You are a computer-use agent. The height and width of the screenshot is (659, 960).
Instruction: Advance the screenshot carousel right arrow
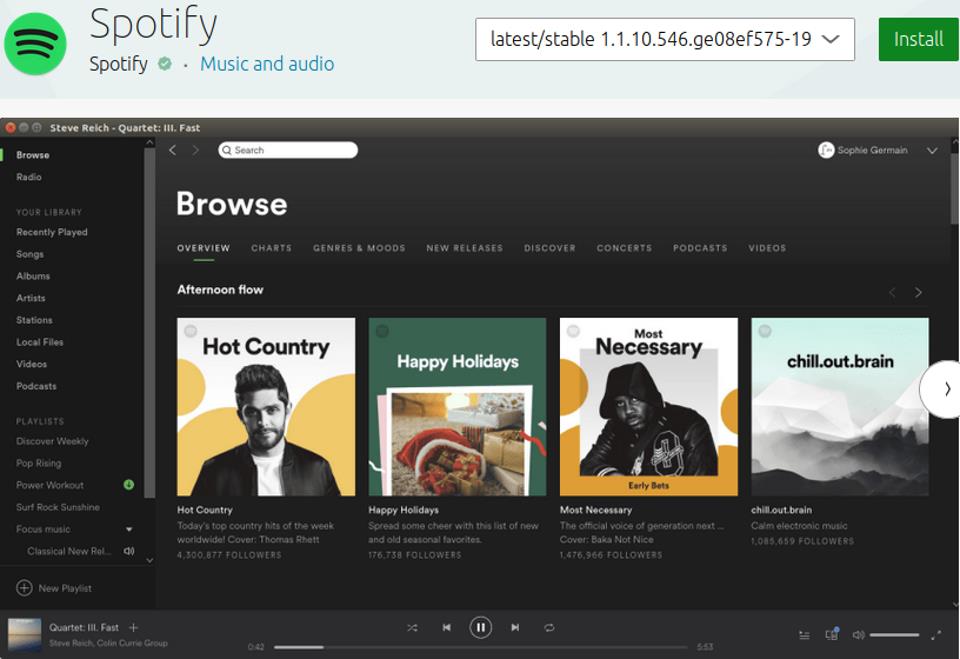pos(943,389)
